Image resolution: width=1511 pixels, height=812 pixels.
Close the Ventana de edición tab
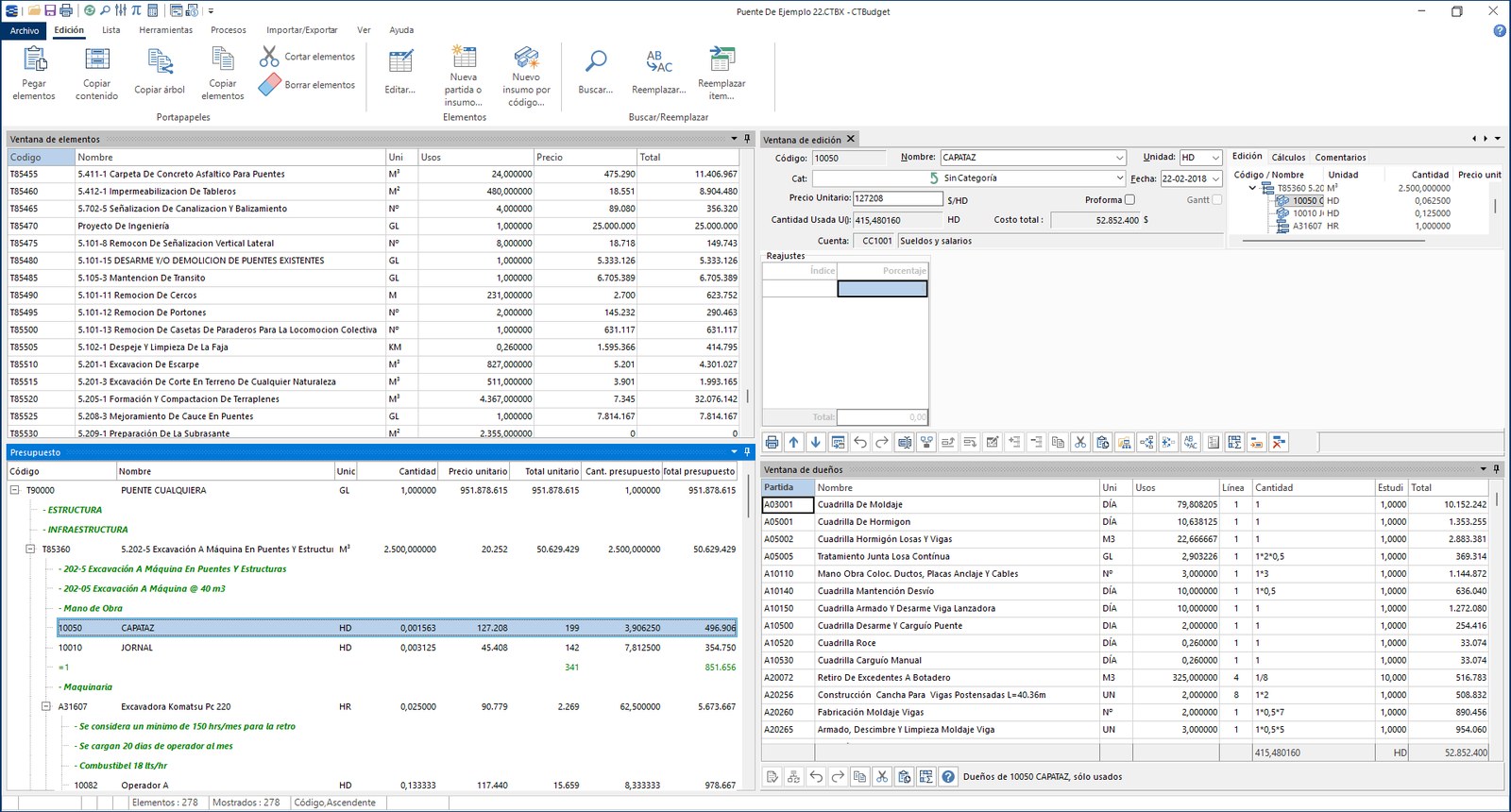850,139
